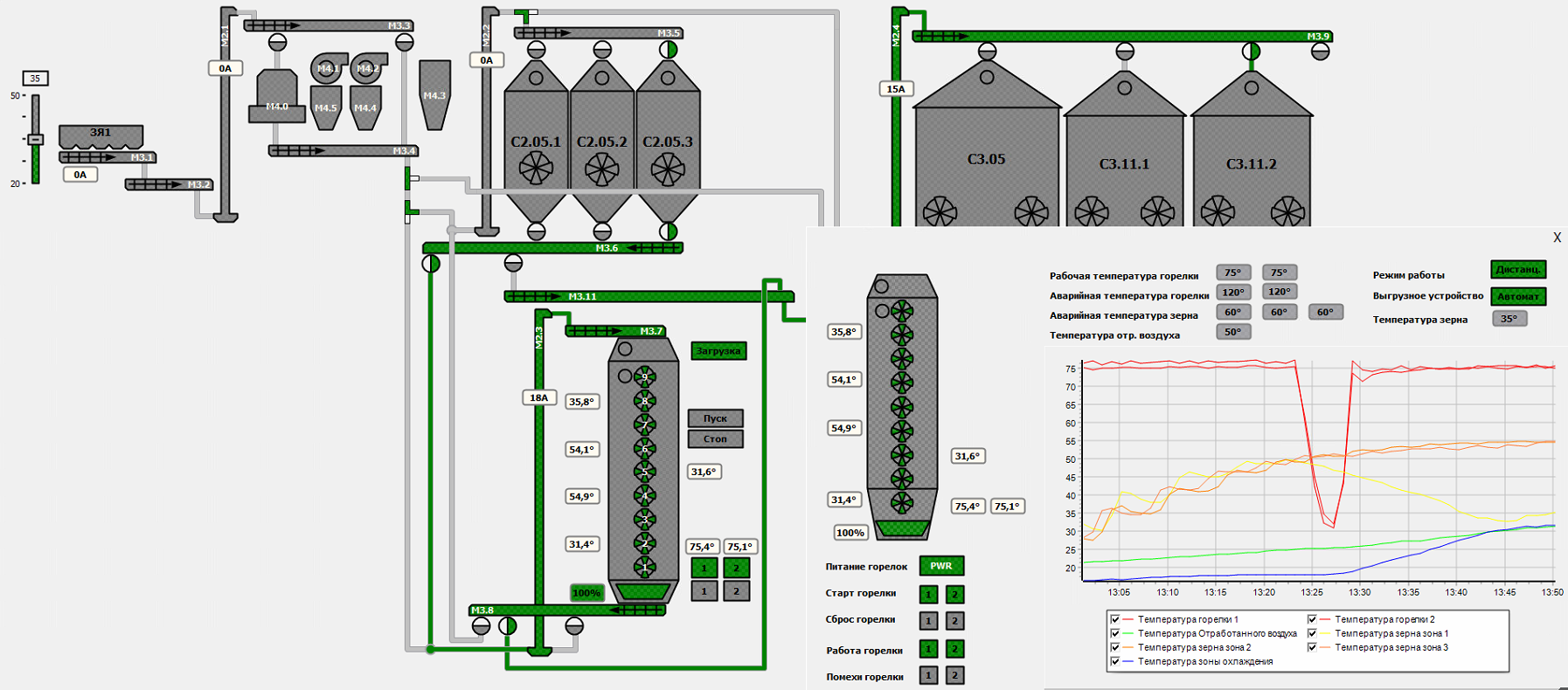Click conveyor M3.7 above the dryer
The height and width of the screenshot is (690, 1568).
click(615, 331)
